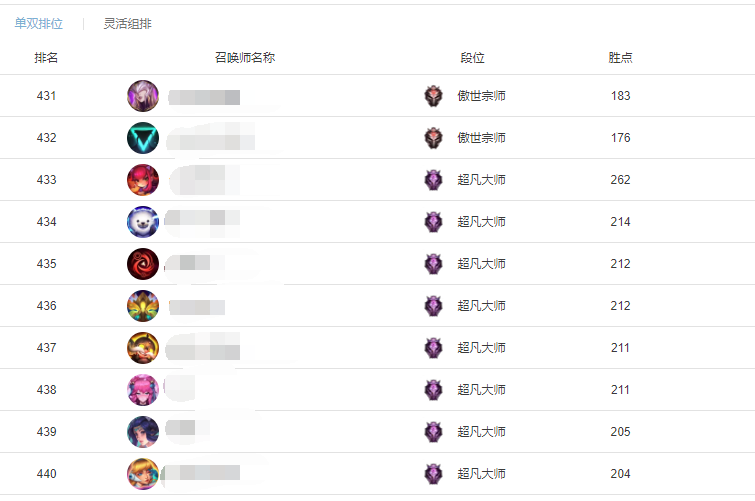Screen dimensions: 755x501
Task: Click the golden emblem avatar at rank 436
Action: (x=143, y=305)
